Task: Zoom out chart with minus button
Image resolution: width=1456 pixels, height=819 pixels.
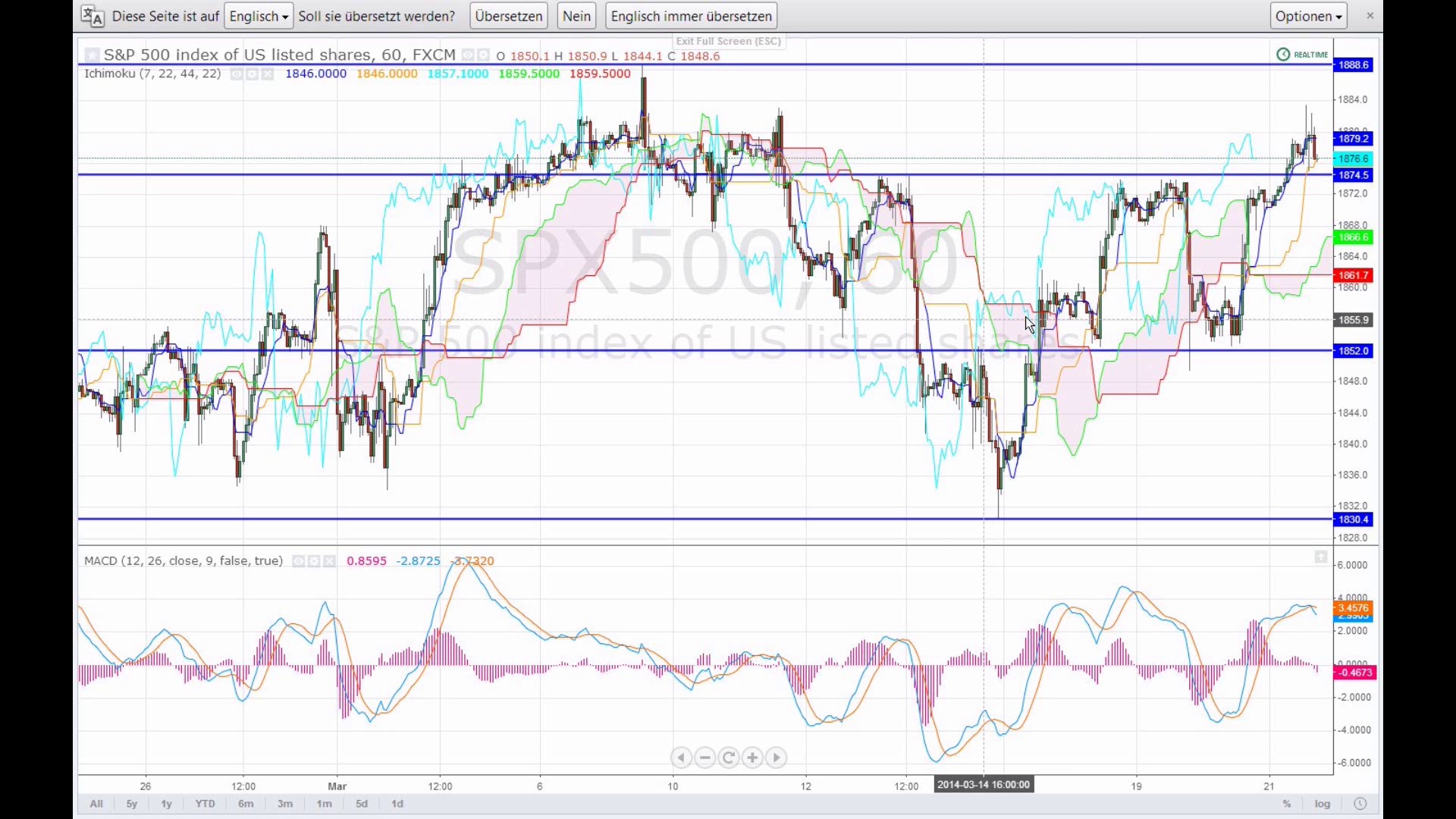Action: 705,758
